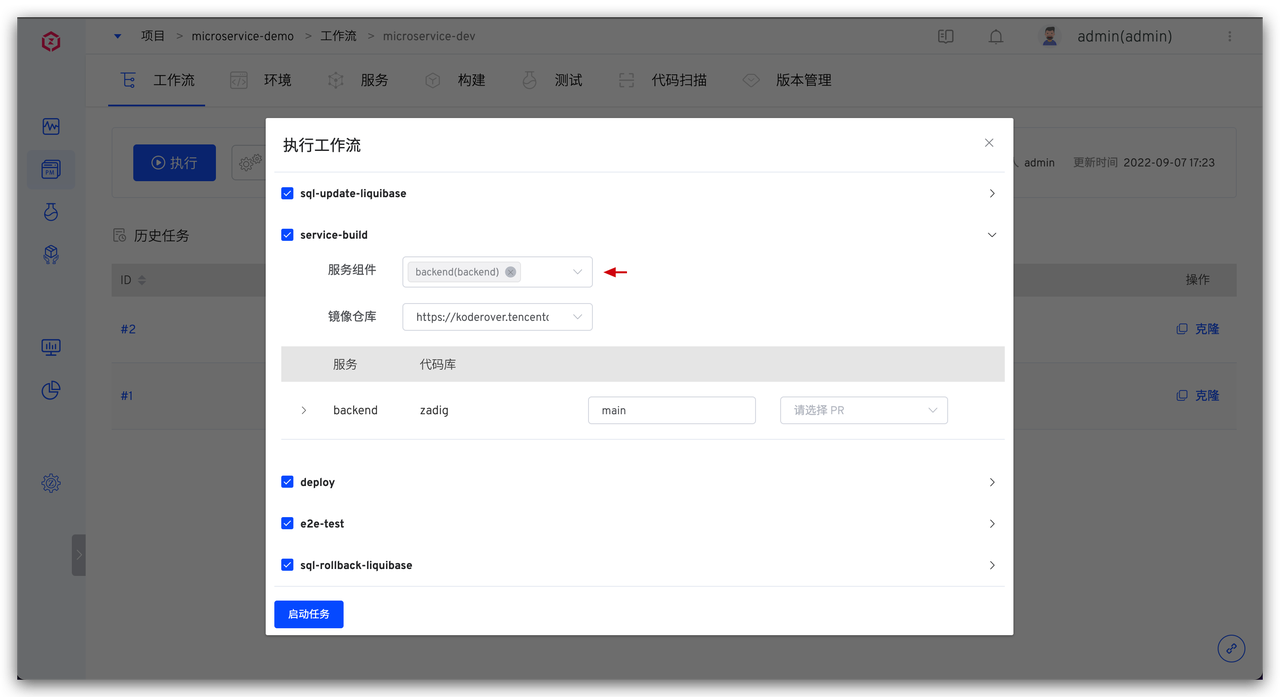This screenshot has height=697, width=1280.
Task: Switch to the 代码扫描 tab
Action: (663, 80)
